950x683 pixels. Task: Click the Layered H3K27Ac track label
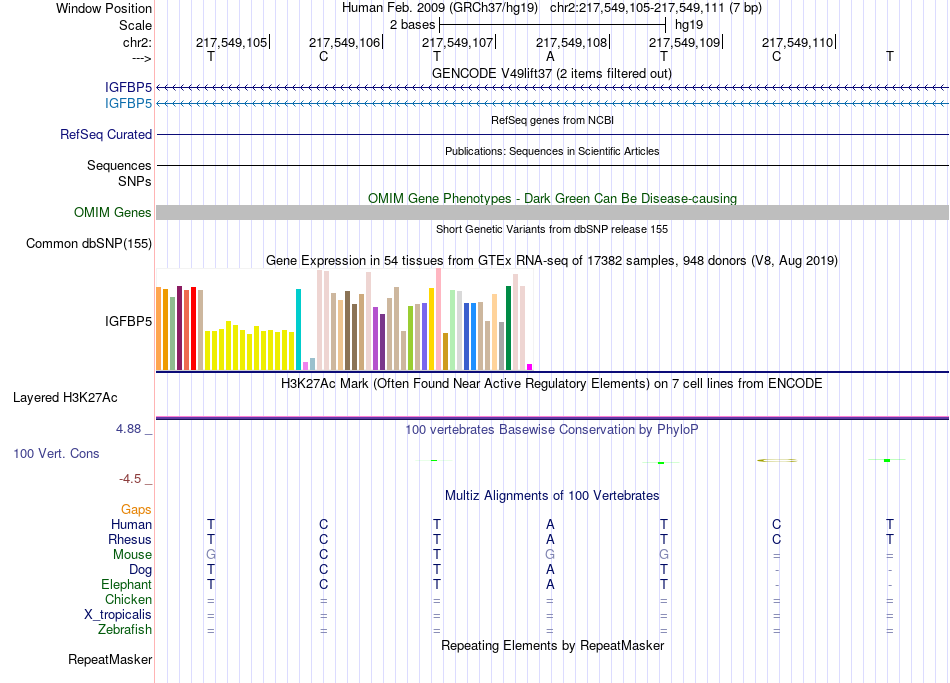pyautogui.click(x=65, y=398)
